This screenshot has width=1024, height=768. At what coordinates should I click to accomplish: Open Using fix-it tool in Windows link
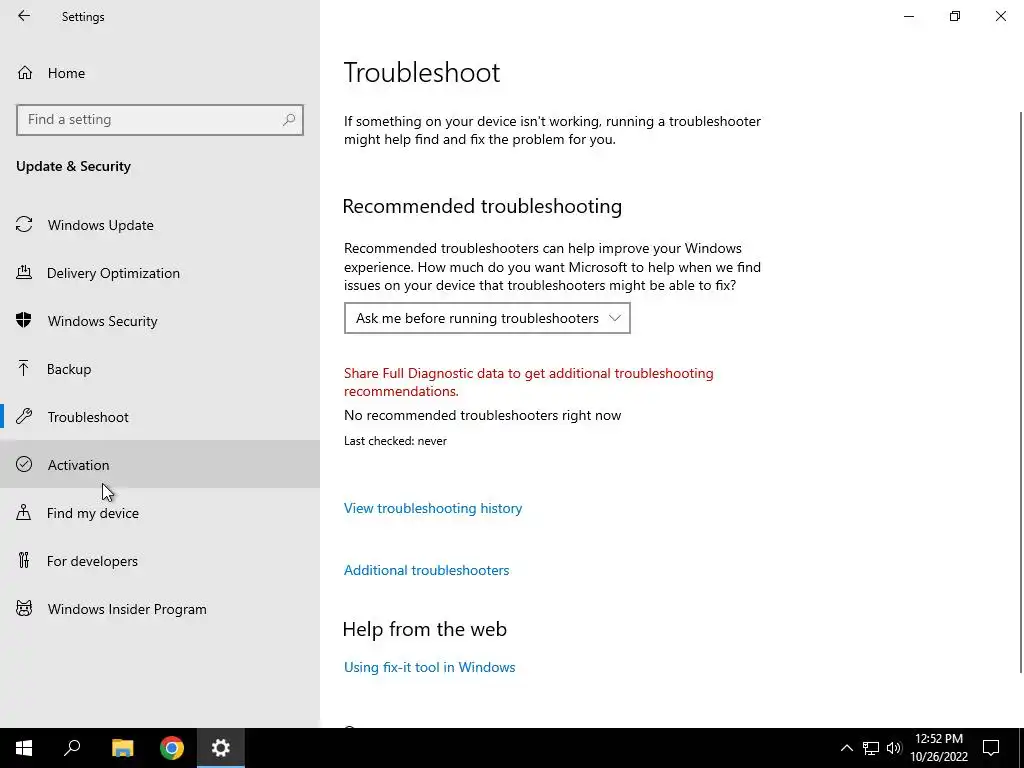(430, 667)
